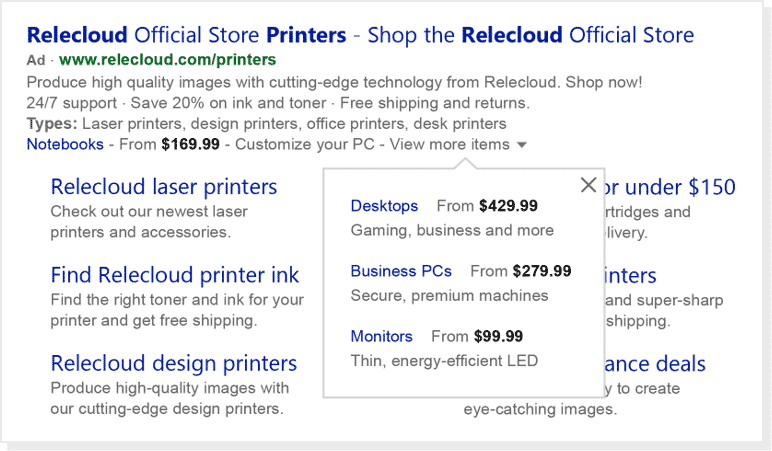Viewport: 772px width, 451px height.
Task: Click the $279.99 Business PCs price
Action: click(542, 271)
